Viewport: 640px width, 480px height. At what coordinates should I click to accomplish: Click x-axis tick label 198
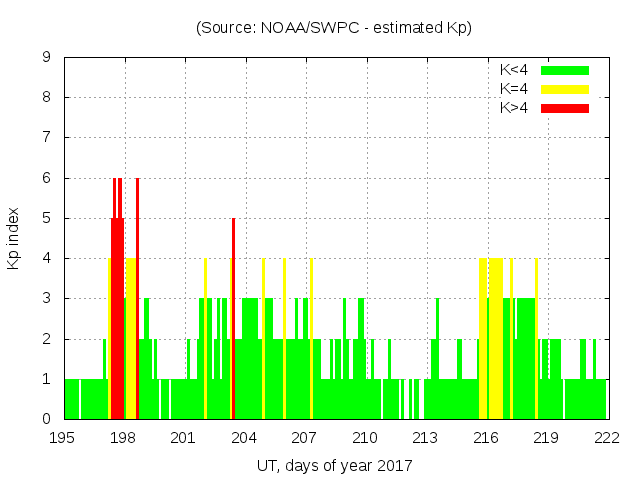(124, 437)
